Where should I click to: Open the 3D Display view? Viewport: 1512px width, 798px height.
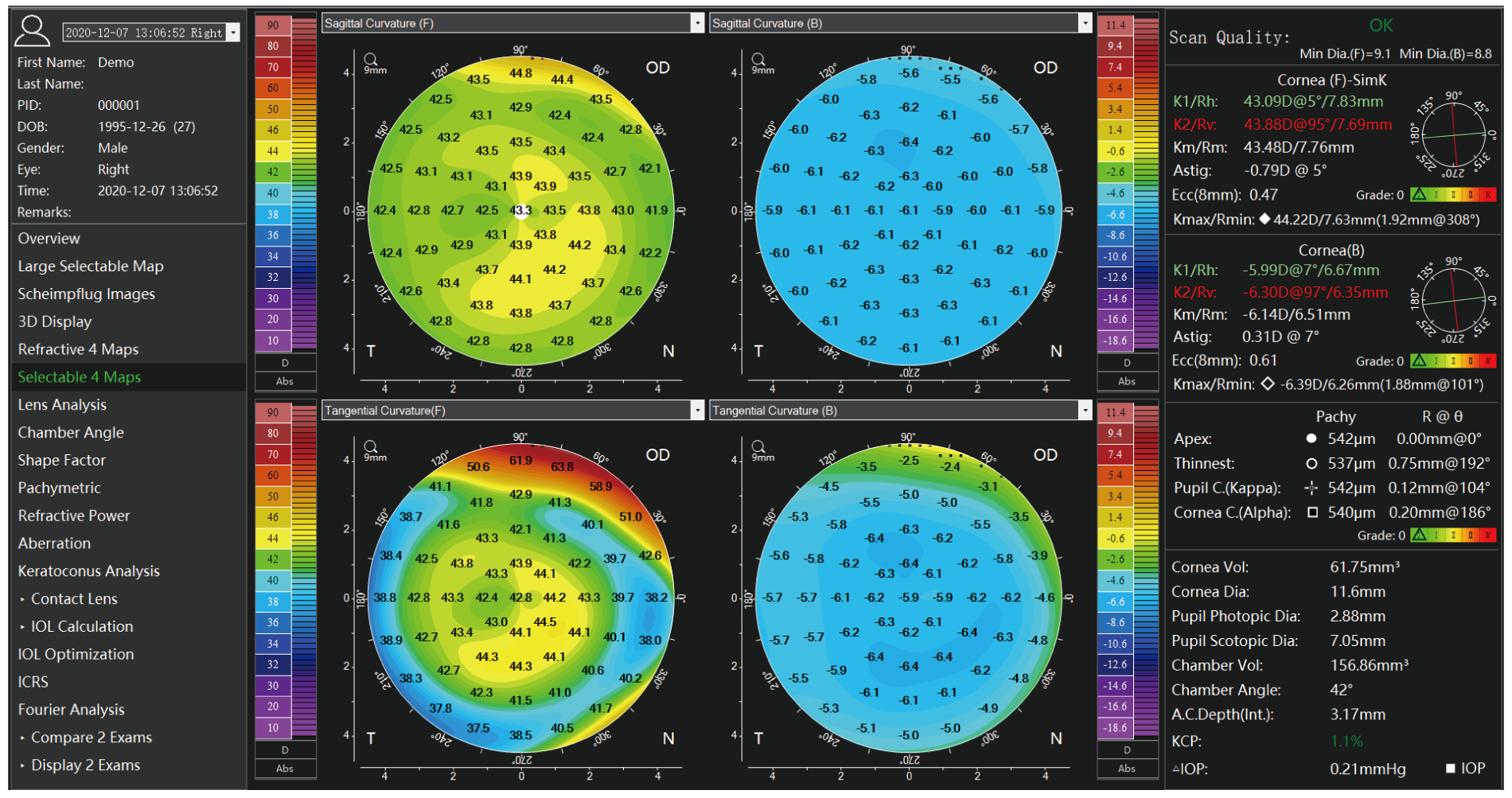point(55,322)
